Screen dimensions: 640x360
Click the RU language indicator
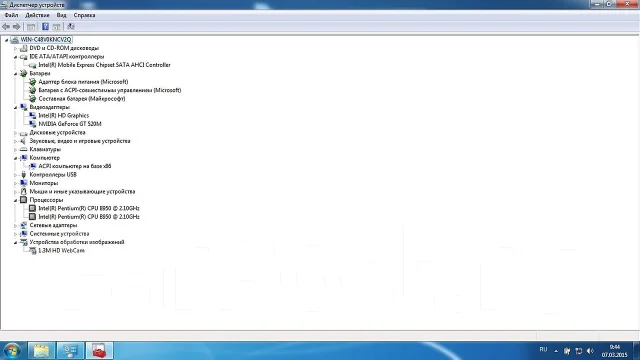click(x=543, y=350)
